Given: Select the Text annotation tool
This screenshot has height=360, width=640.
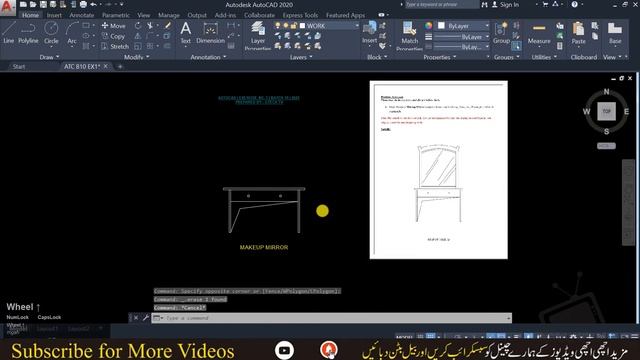Looking at the screenshot, I should [185, 33].
